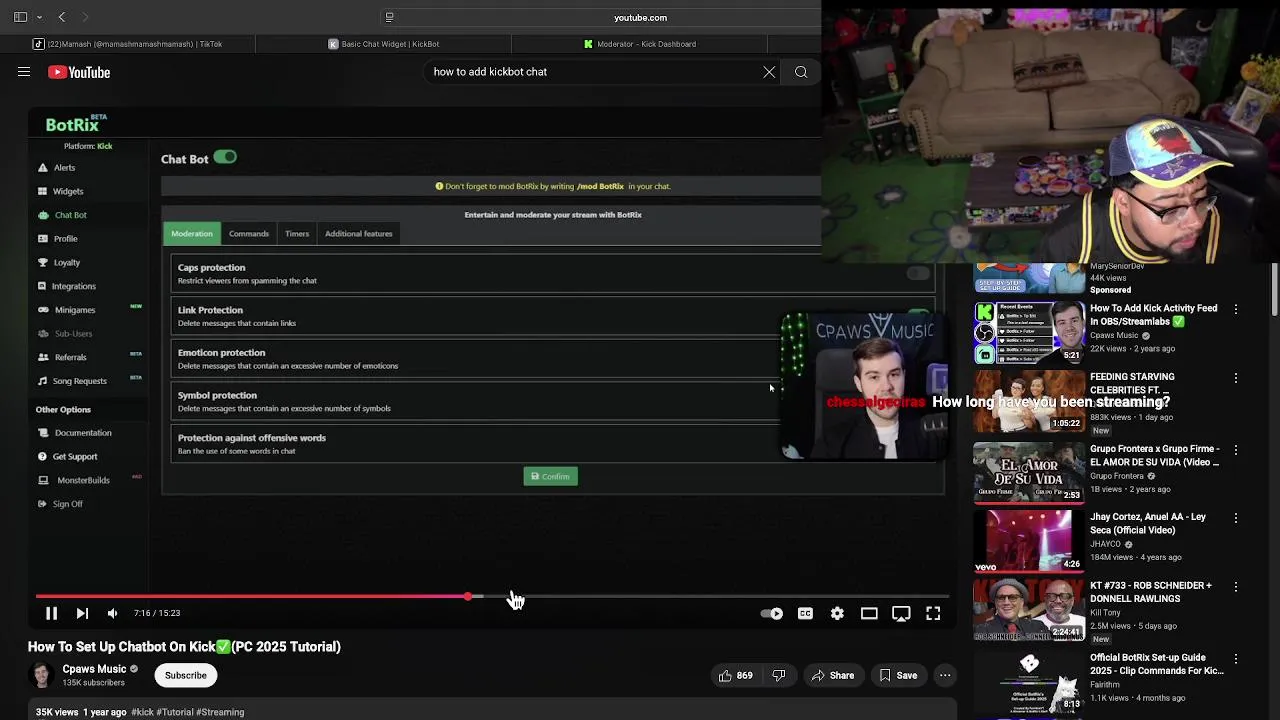Toggle the Caps protection switch
The height and width of the screenshot is (720, 1280).
(x=917, y=273)
